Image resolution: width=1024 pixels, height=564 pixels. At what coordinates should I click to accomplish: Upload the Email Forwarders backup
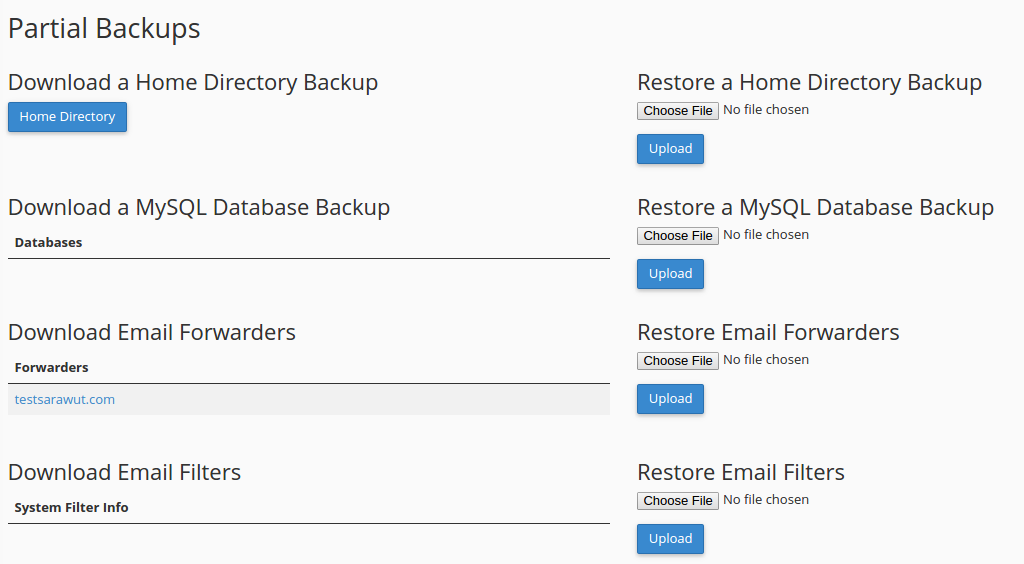click(670, 399)
